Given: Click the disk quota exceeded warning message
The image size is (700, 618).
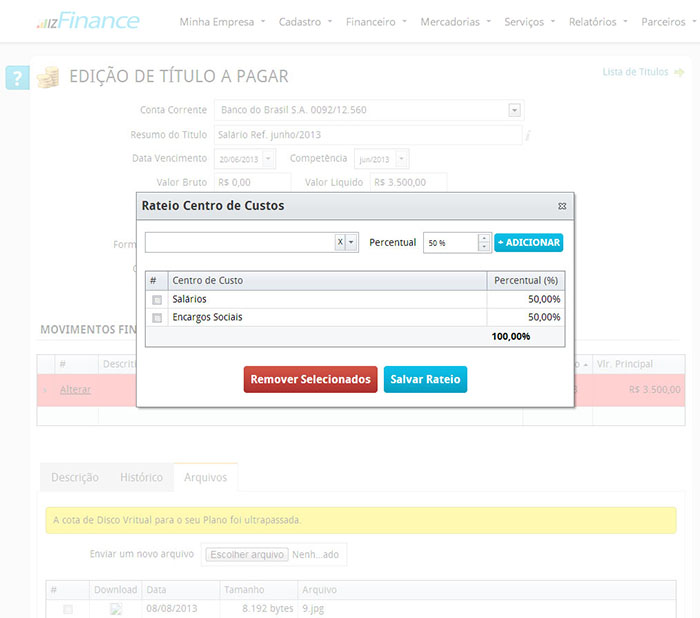Looking at the screenshot, I should (361, 520).
